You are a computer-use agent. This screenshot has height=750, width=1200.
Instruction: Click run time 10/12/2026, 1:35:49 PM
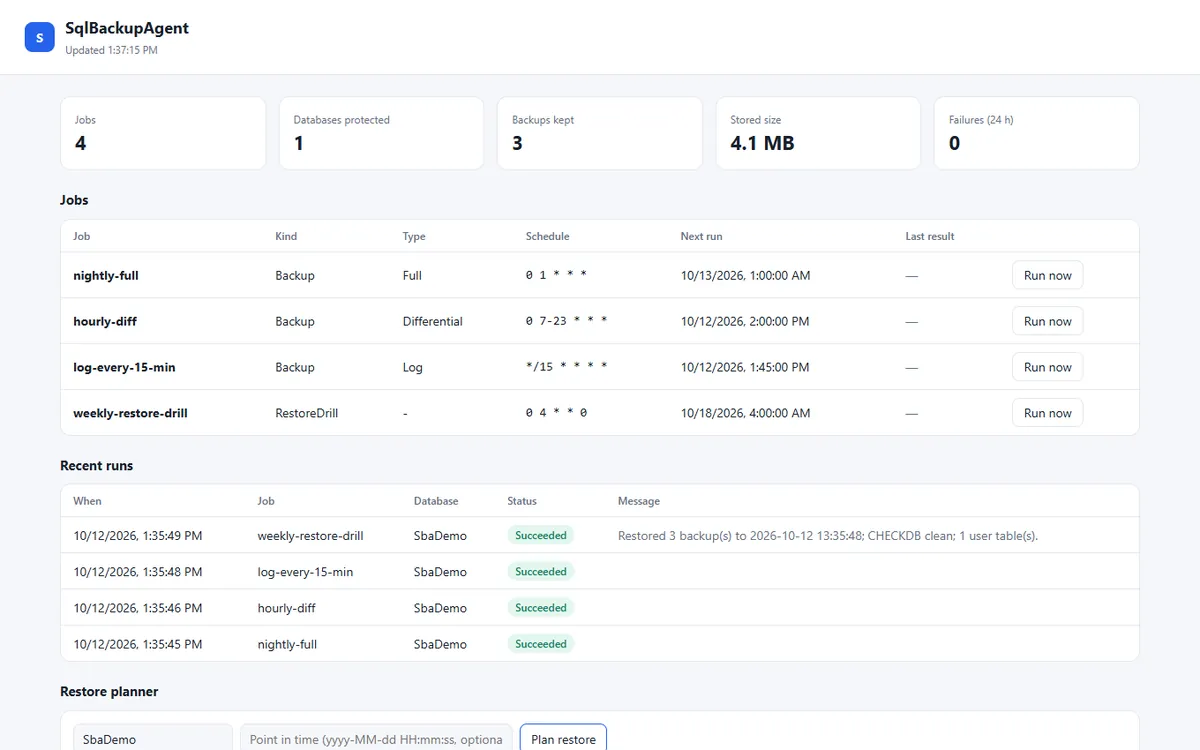coord(138,536)
